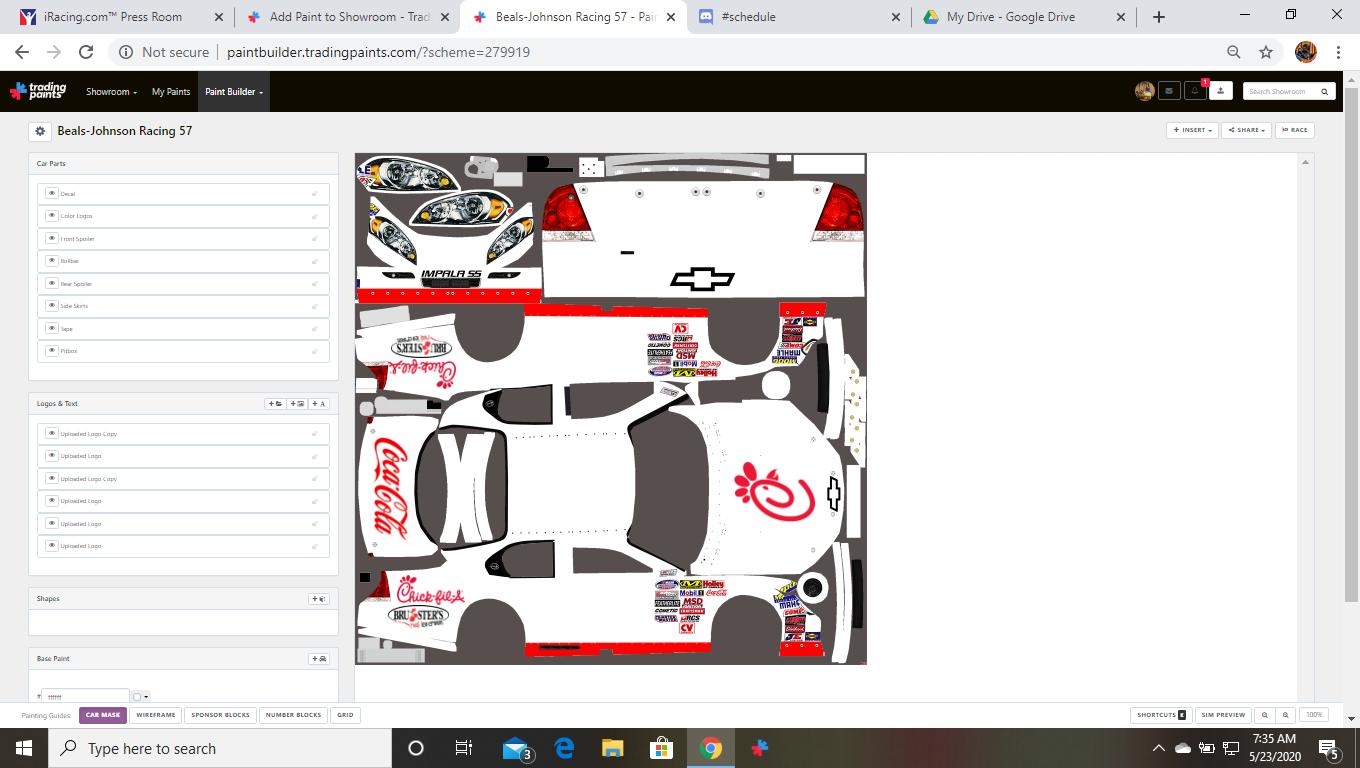The image size is (1360, 768).
Task: Enable the Wireframe painting guide
Action: pos(155,715)
